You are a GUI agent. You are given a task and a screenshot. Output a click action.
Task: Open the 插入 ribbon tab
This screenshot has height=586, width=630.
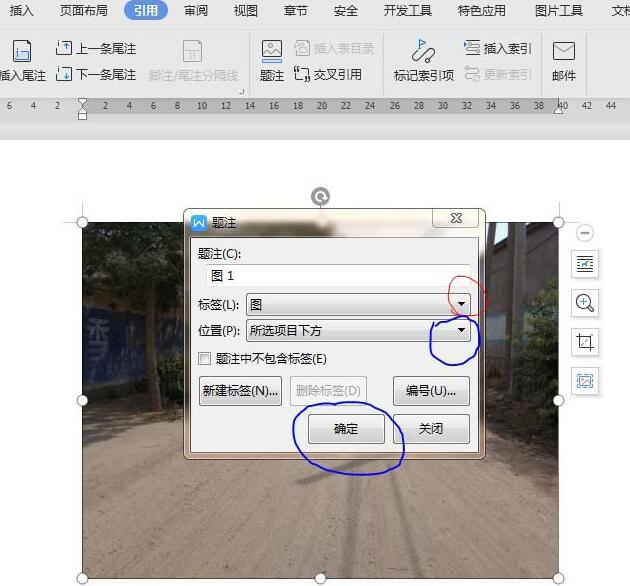[x=21, y=10]
